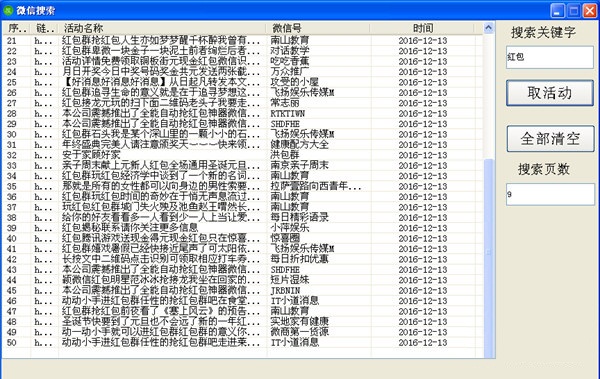Click the sequence number 39
Image resolution: width=600 pixels, height=379 pixels.
click(x=12, y=228)
